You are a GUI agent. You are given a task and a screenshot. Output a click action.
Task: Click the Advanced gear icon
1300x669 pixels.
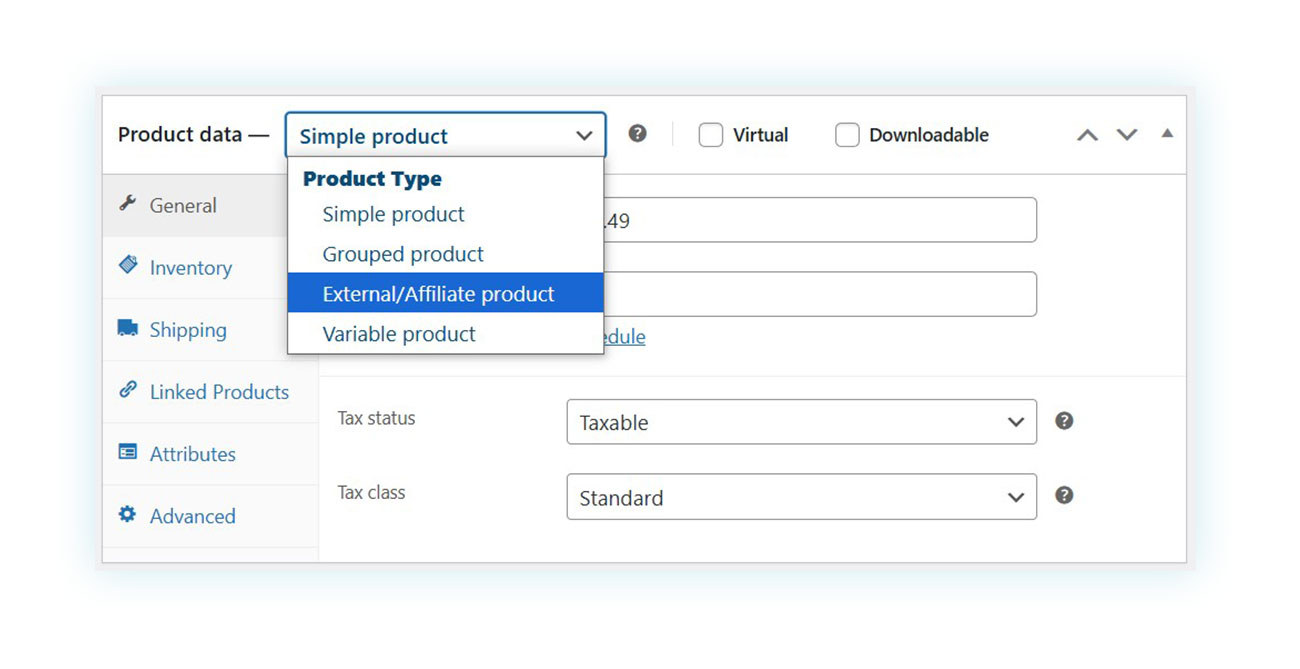[x=127, y=514]
